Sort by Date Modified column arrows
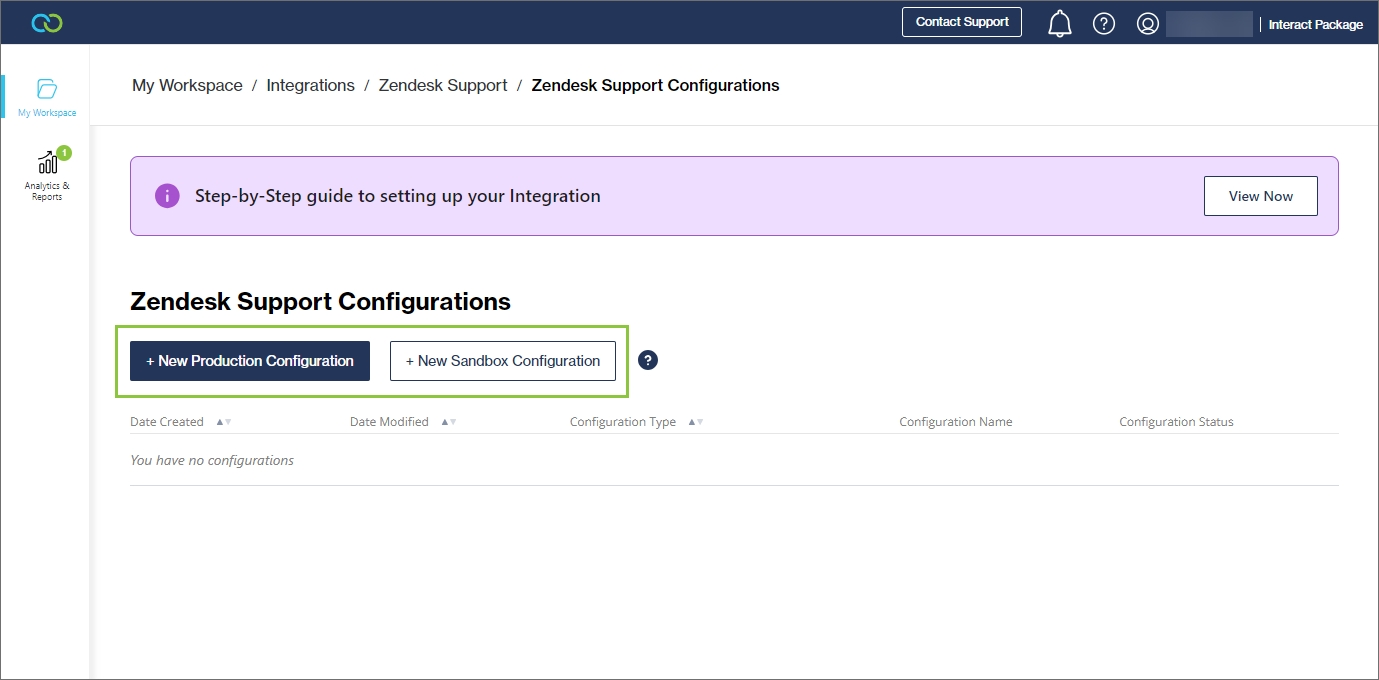 (449, 422)
